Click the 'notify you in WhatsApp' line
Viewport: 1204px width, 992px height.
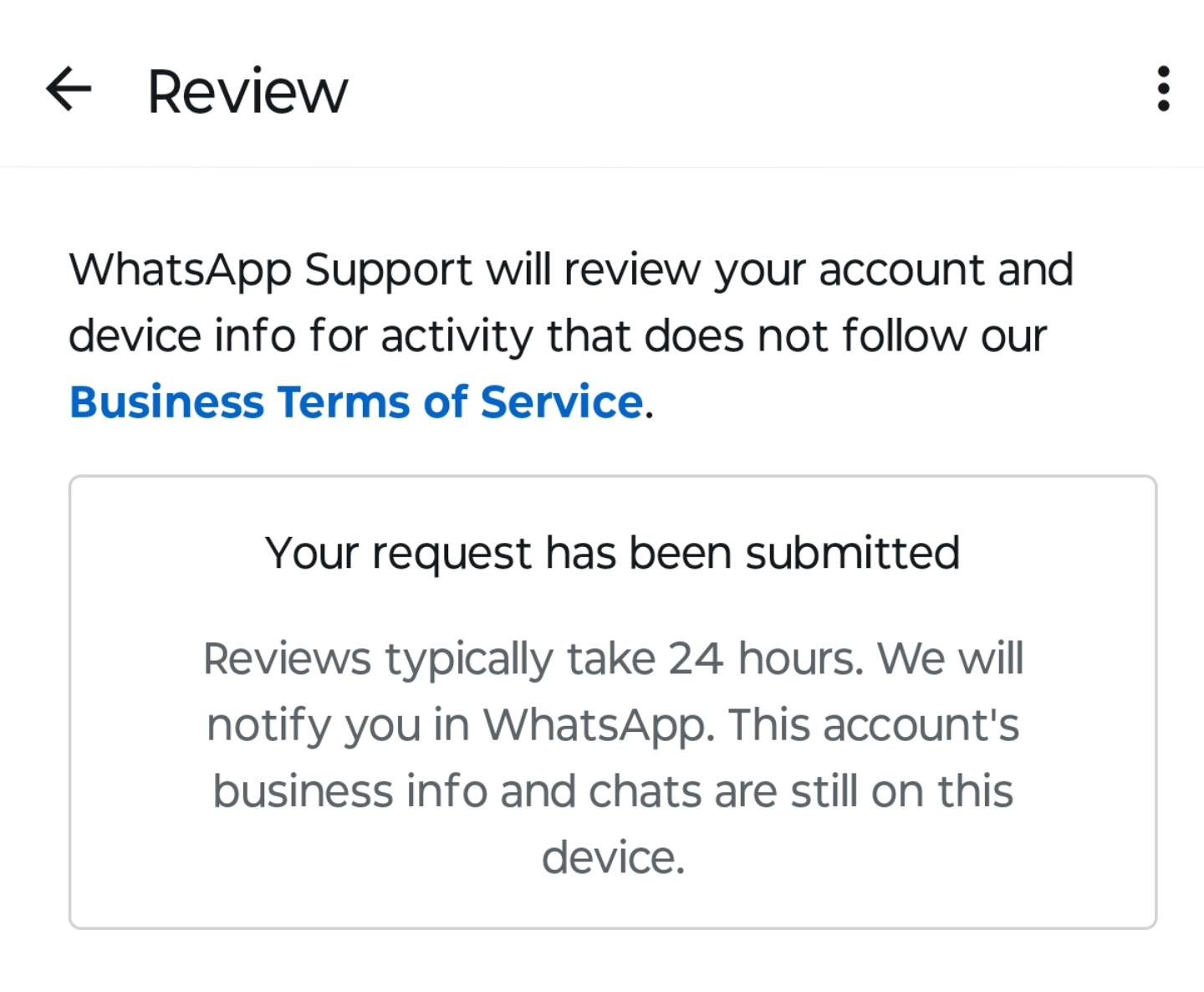(x=613, y=724)
